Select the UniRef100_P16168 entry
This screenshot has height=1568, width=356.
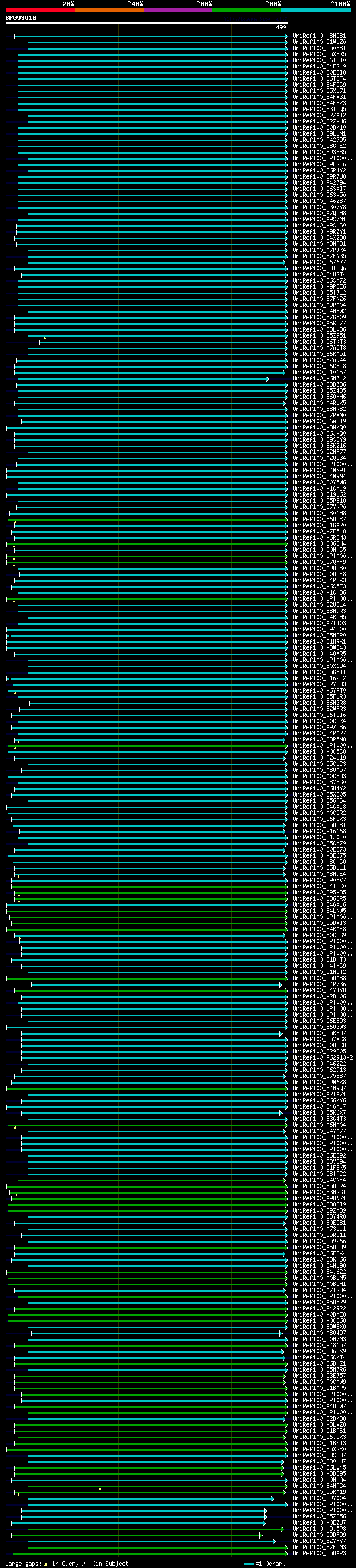[x=319, y=831]
